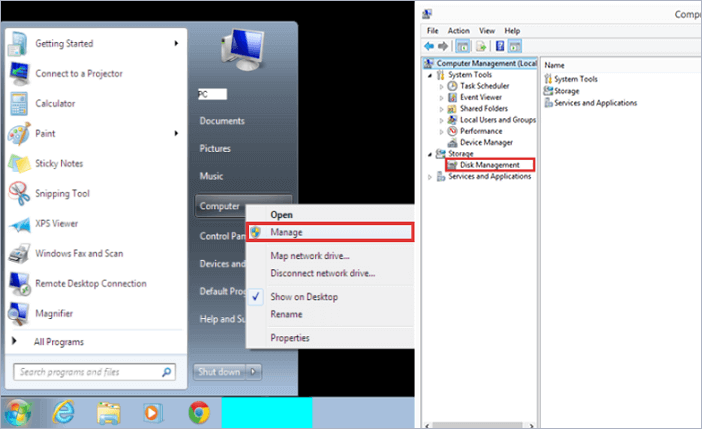Image resolution: width=702 pixels, height=429 pixels.
Task: Open Remote Desktop Connection icon
Action: point(19,283)
